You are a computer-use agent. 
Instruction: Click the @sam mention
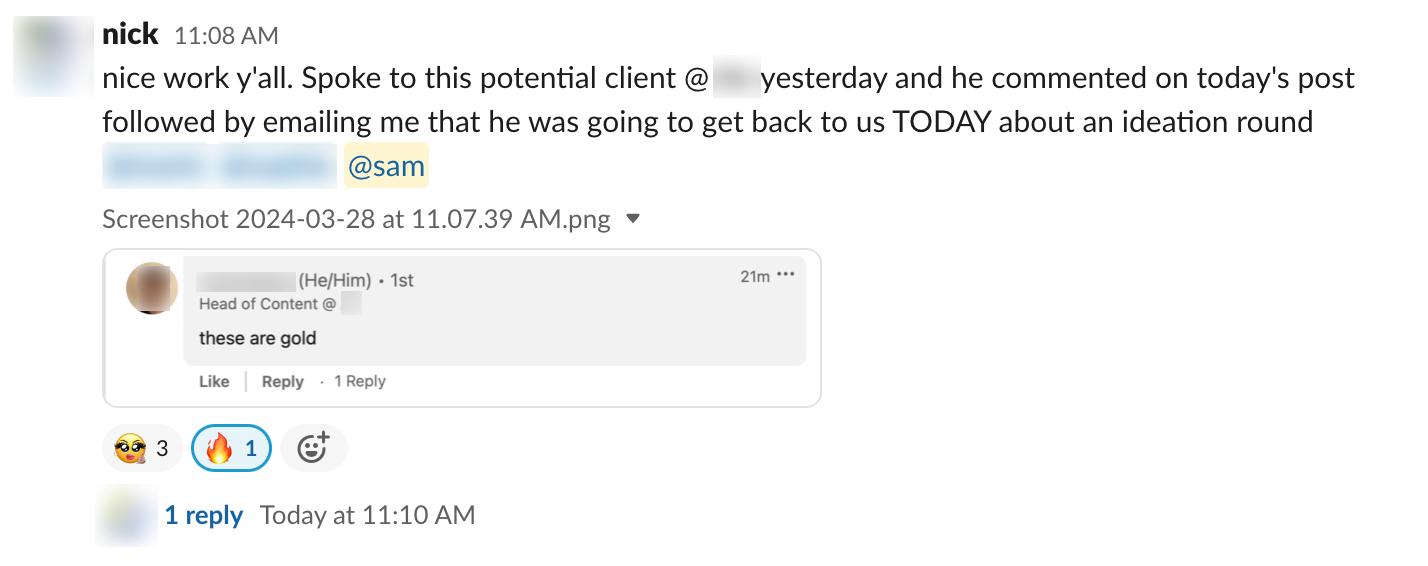point(386,166)
